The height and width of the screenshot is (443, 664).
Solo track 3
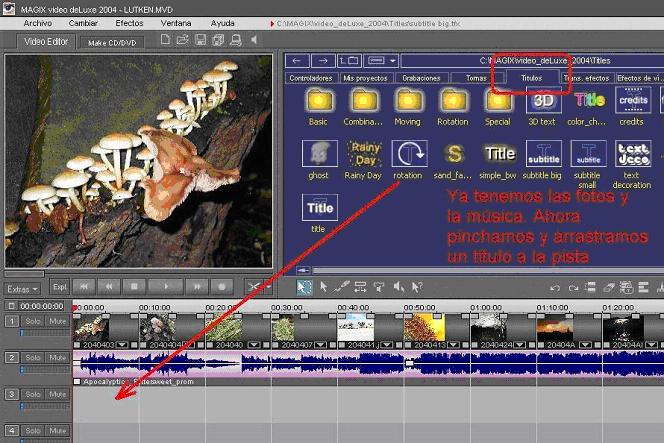pos(33,395)
